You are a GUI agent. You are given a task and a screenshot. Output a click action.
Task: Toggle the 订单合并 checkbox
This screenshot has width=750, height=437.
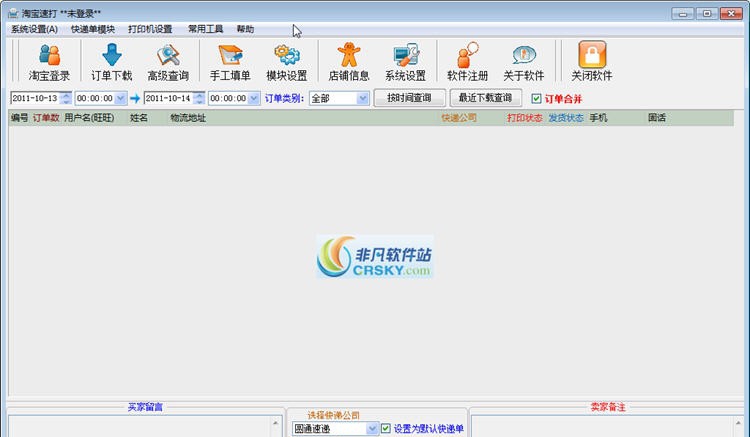click(536, 98)
